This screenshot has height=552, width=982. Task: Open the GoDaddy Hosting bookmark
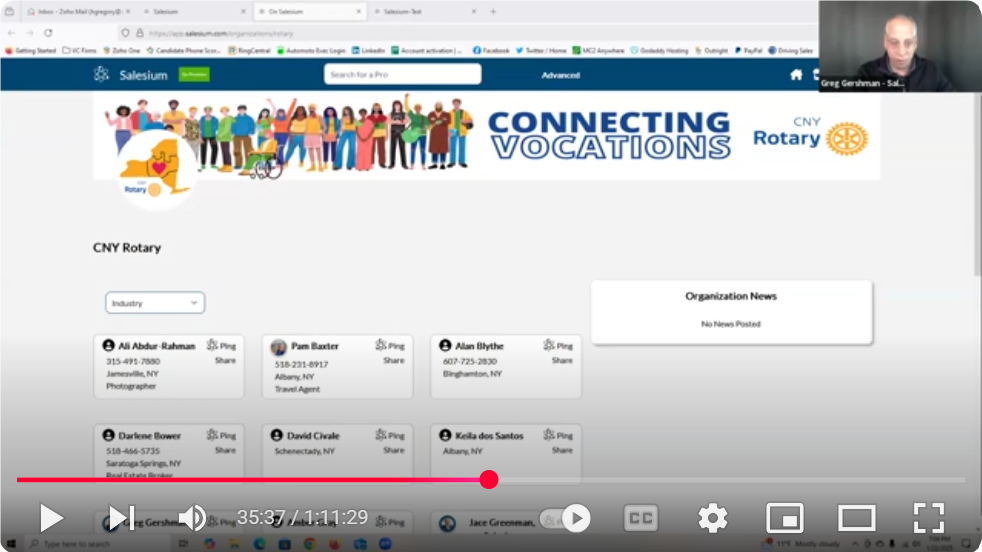click(659, 50)
